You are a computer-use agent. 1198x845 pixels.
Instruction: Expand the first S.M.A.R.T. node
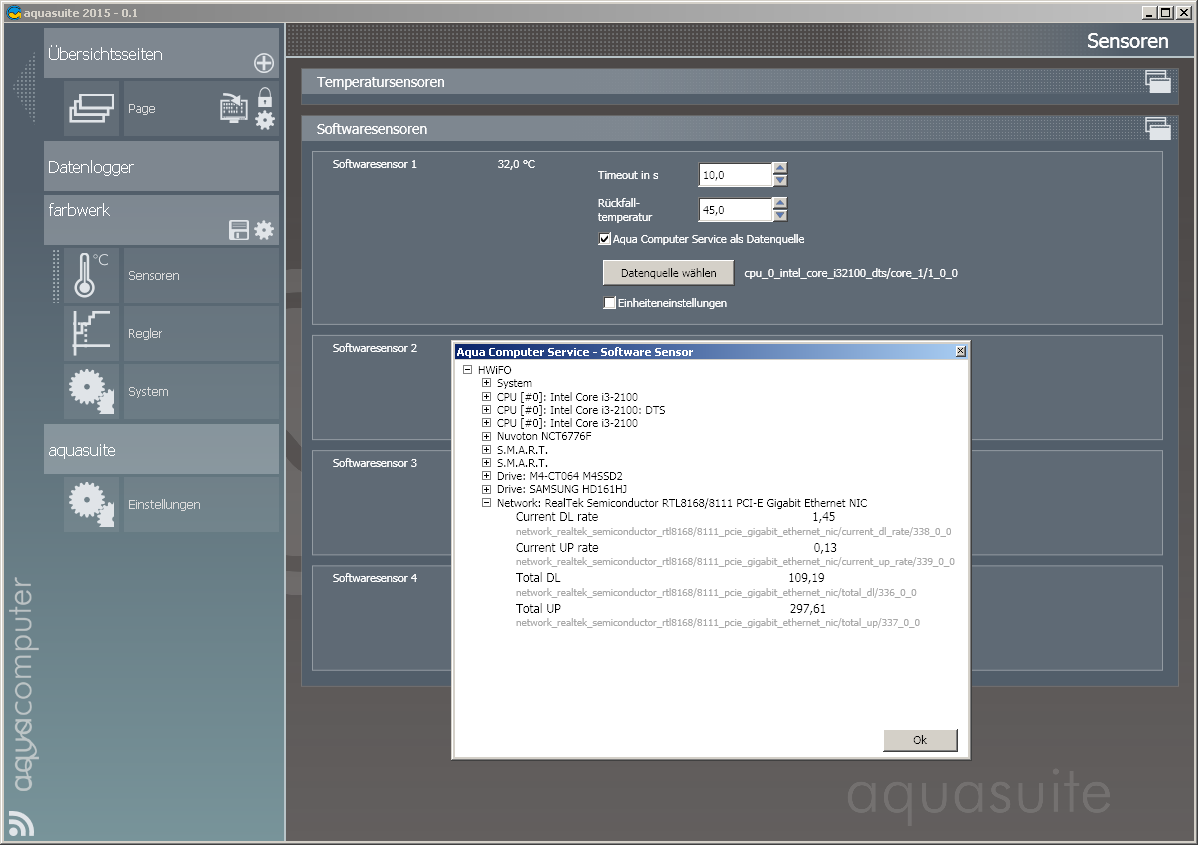pyautogui.click(x=486, y=449)
